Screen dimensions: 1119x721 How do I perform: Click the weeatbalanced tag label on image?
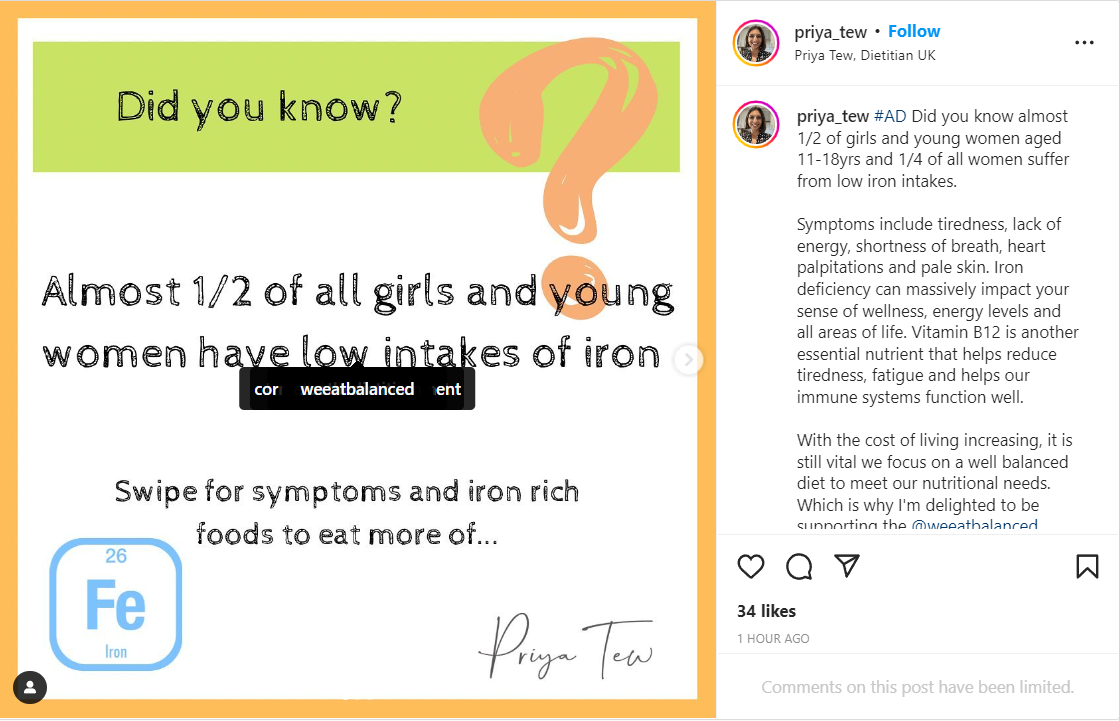357,389
